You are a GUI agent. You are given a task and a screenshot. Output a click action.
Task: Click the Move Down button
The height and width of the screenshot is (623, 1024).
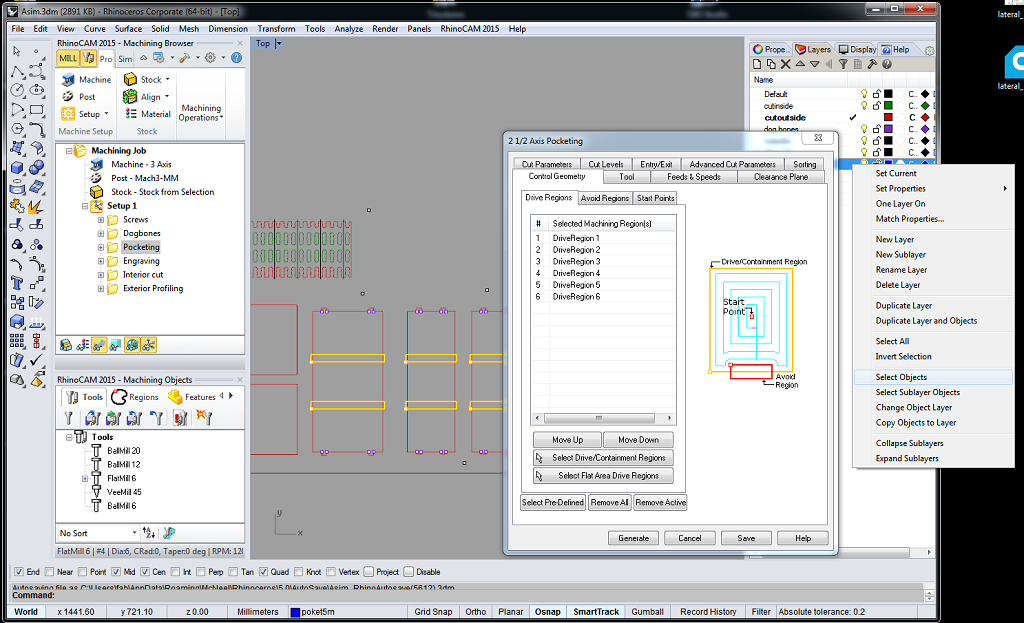point(638,440)
